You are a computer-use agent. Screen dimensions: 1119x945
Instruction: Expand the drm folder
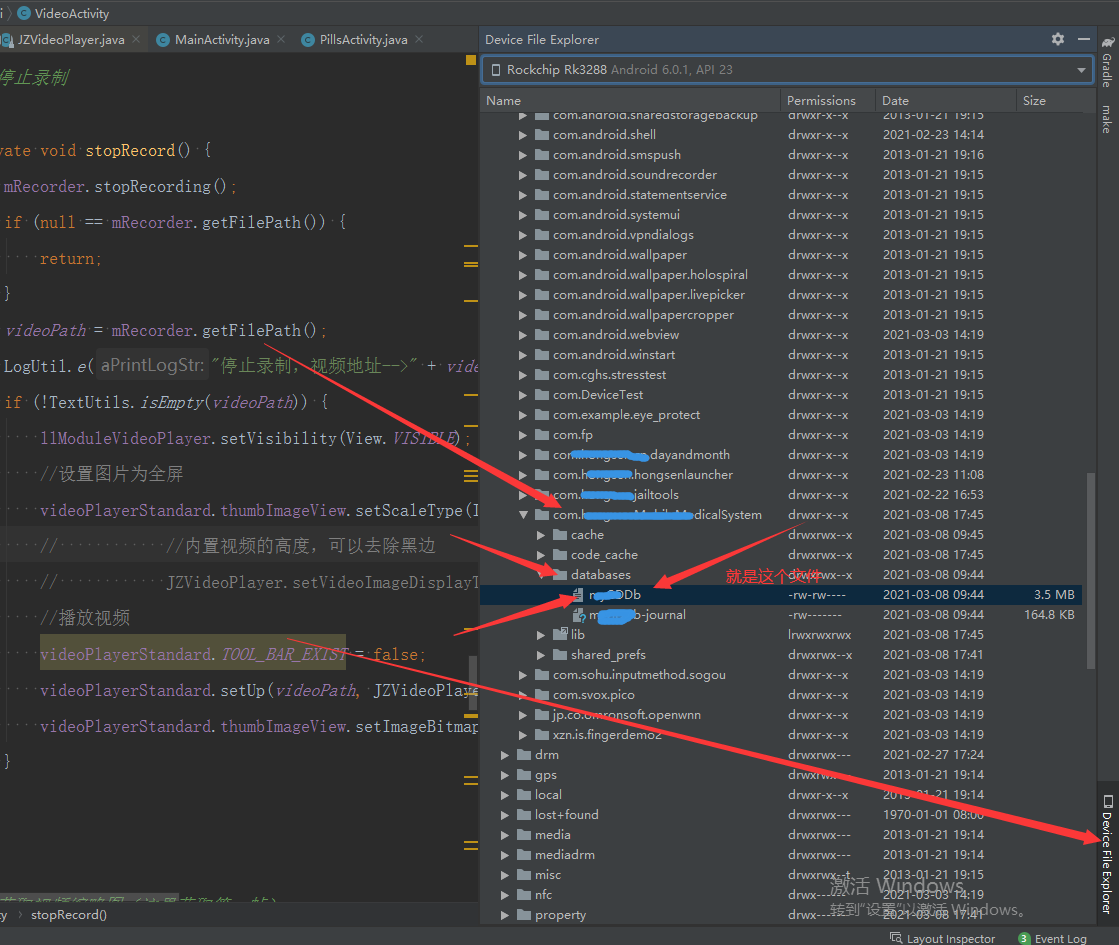coord(506,754)
